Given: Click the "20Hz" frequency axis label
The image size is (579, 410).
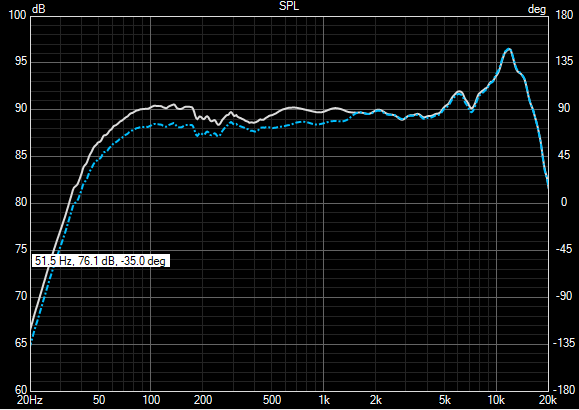Looking at the screenshot, I should tap(30, 400).
